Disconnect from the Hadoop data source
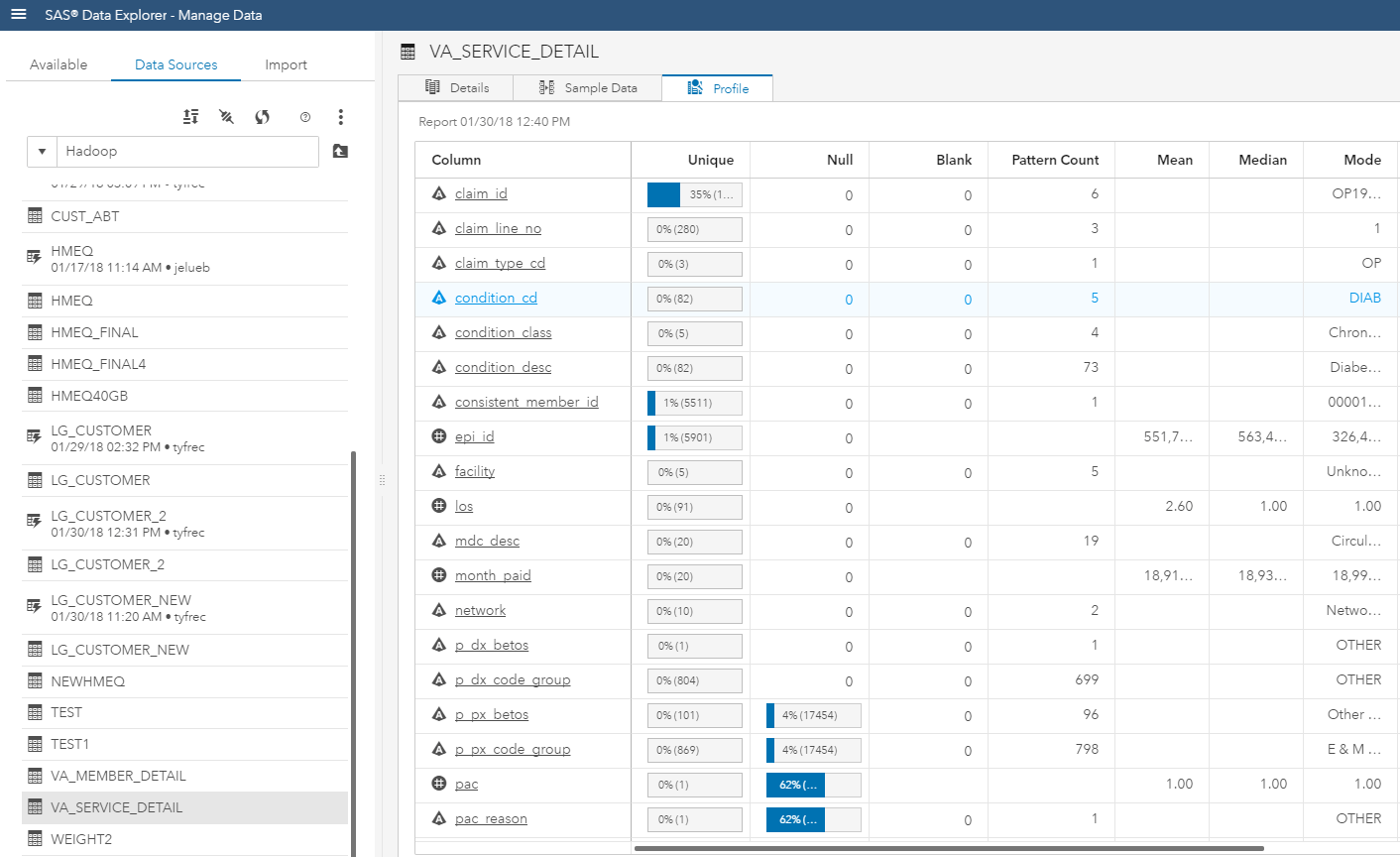This screenshot has width=1400, height=857. (x=226, y=116)
